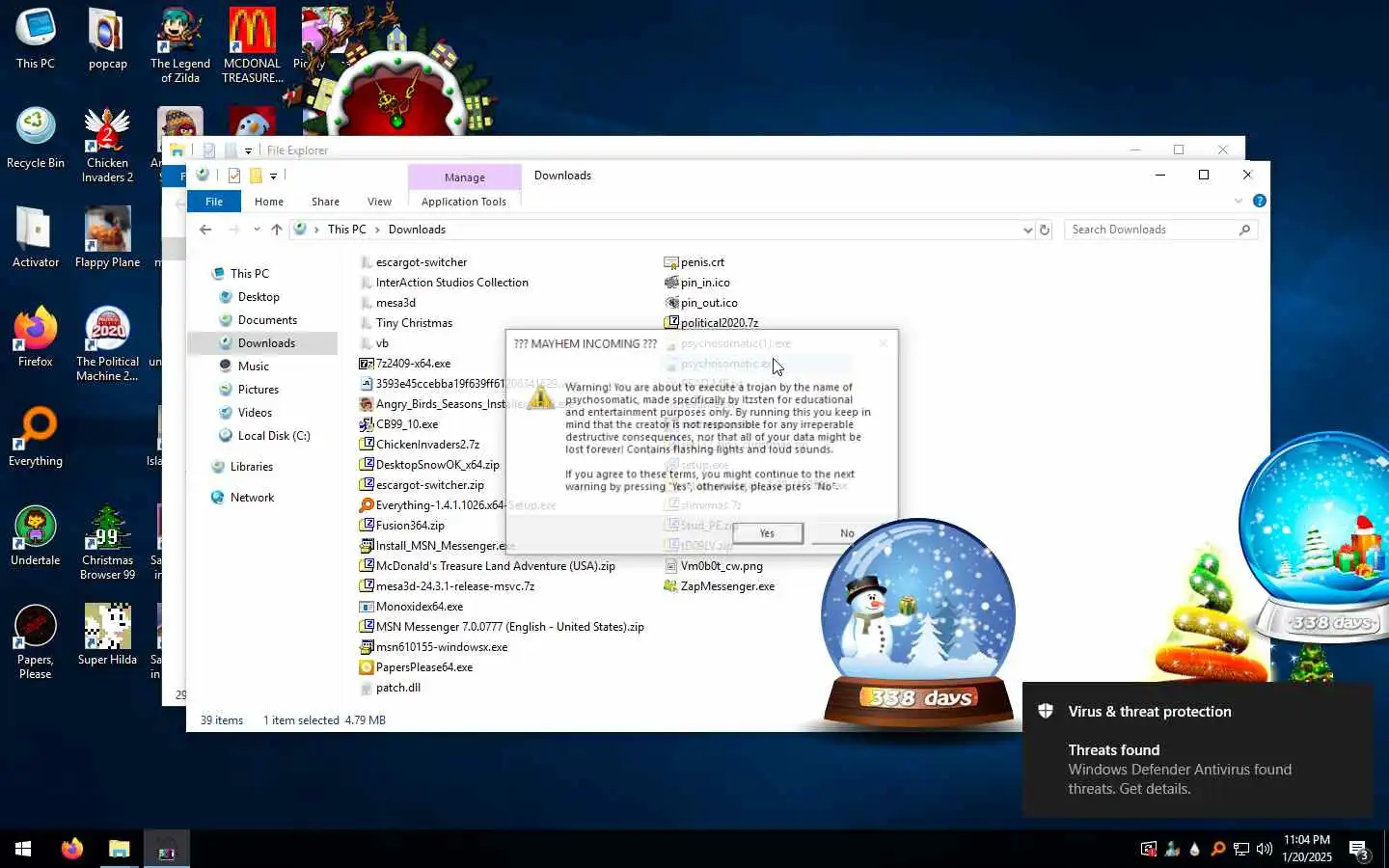Open the Quick Access Toolbar customize dropdown

point(274,176)
